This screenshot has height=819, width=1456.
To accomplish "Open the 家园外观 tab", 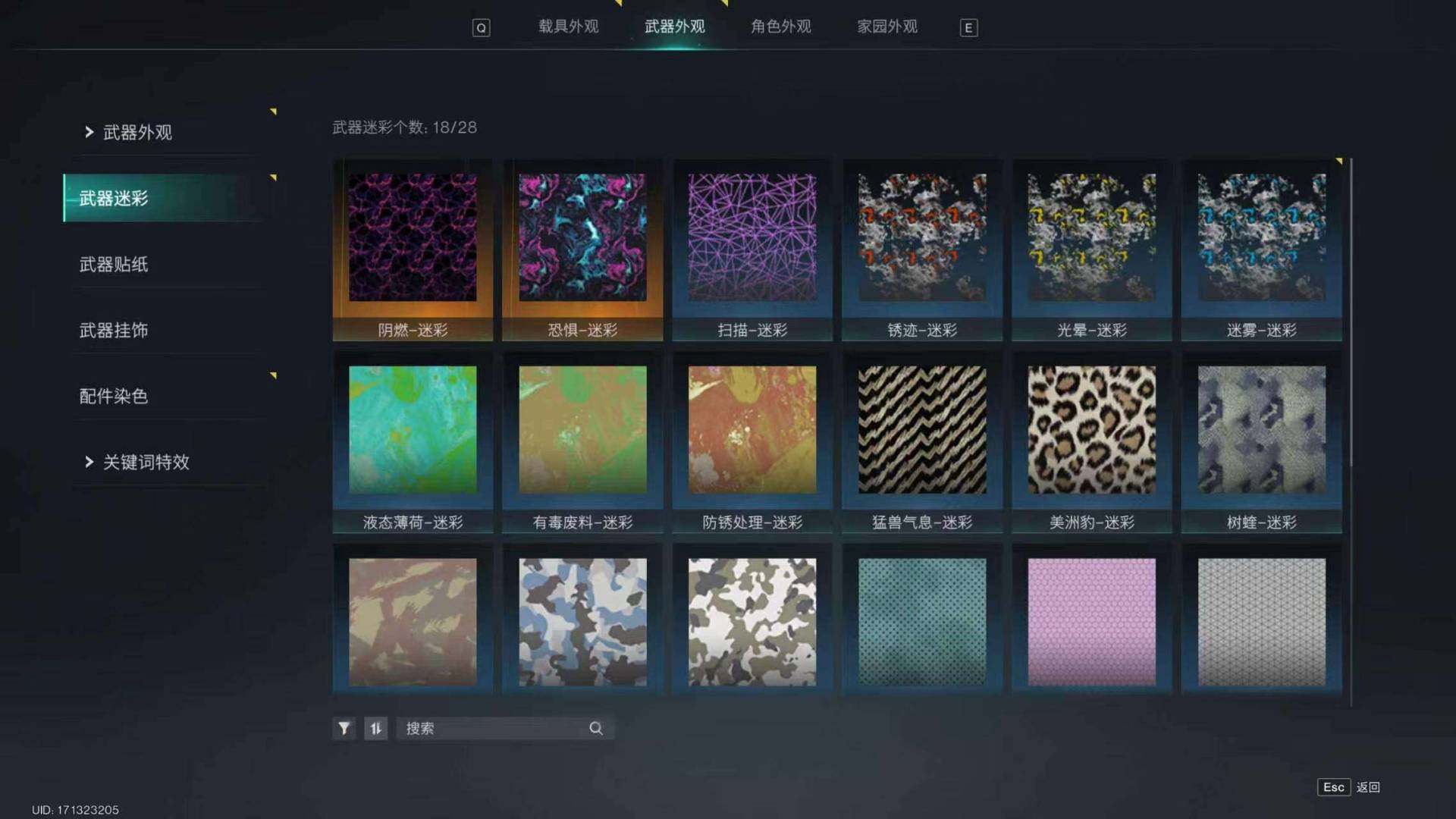I will pyautogui.click(x=886, y=27).
